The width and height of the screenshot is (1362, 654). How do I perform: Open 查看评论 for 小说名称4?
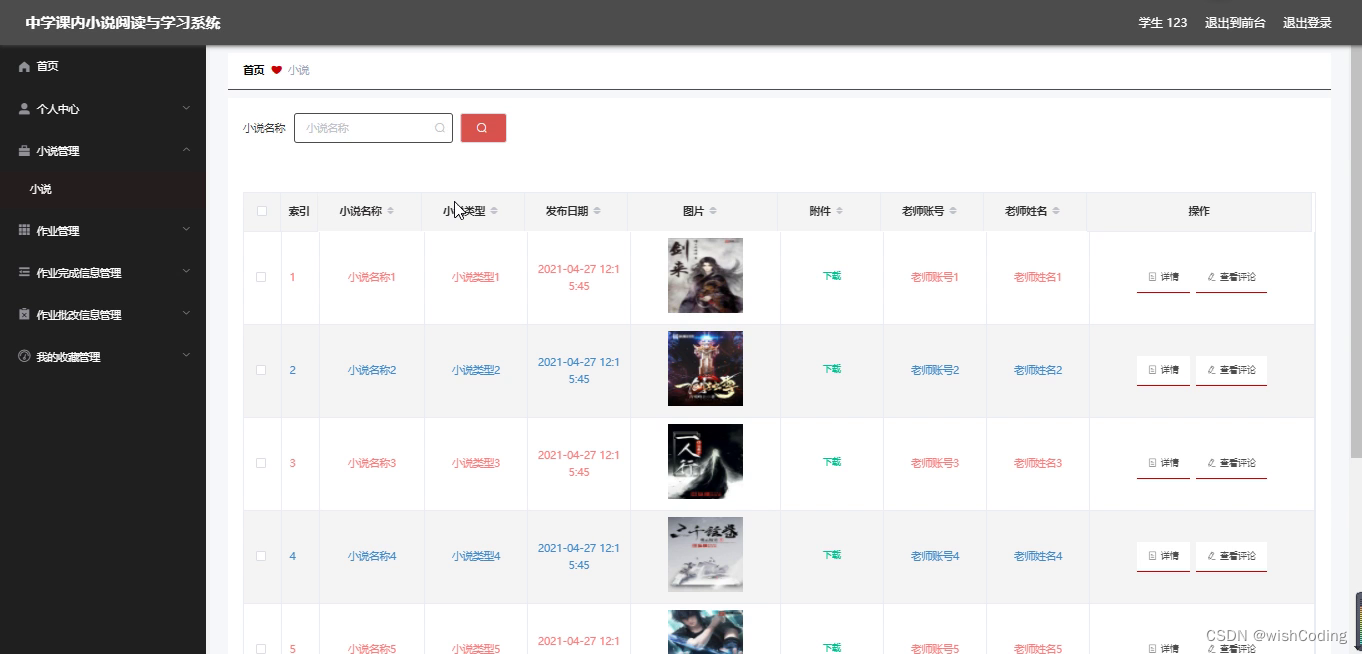pyautogui.click(x=1231, y=556)
